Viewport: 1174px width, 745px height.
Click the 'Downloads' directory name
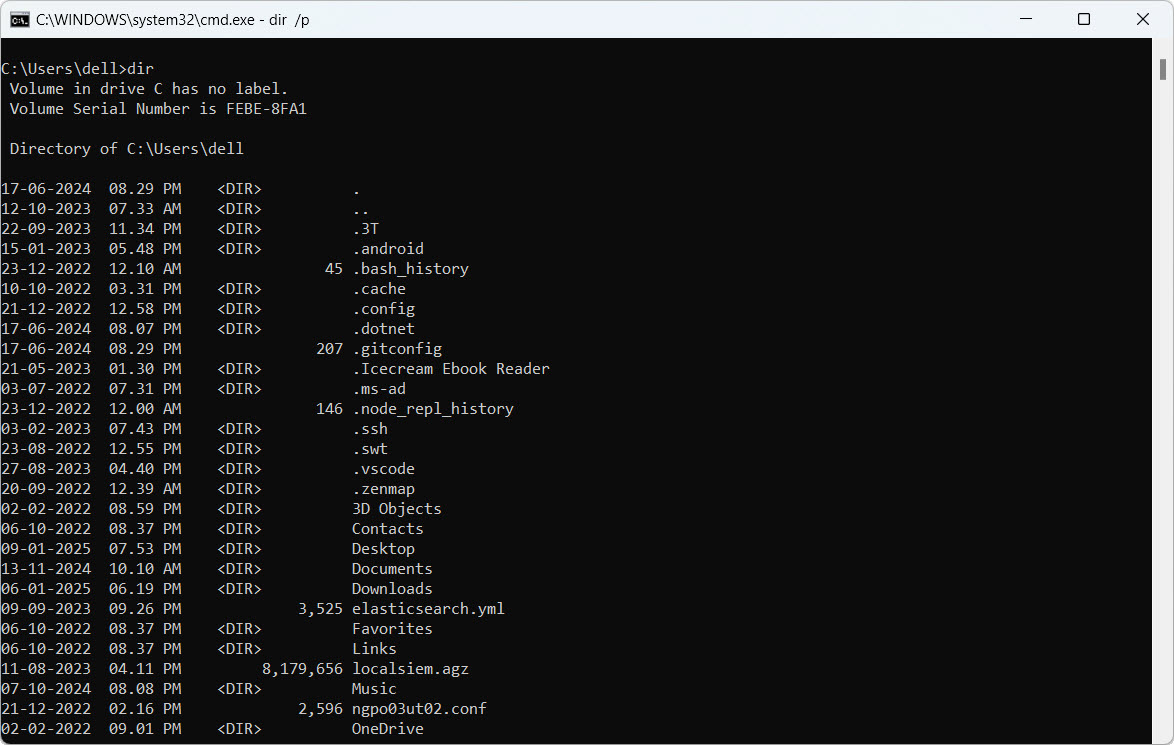[392, 589]
